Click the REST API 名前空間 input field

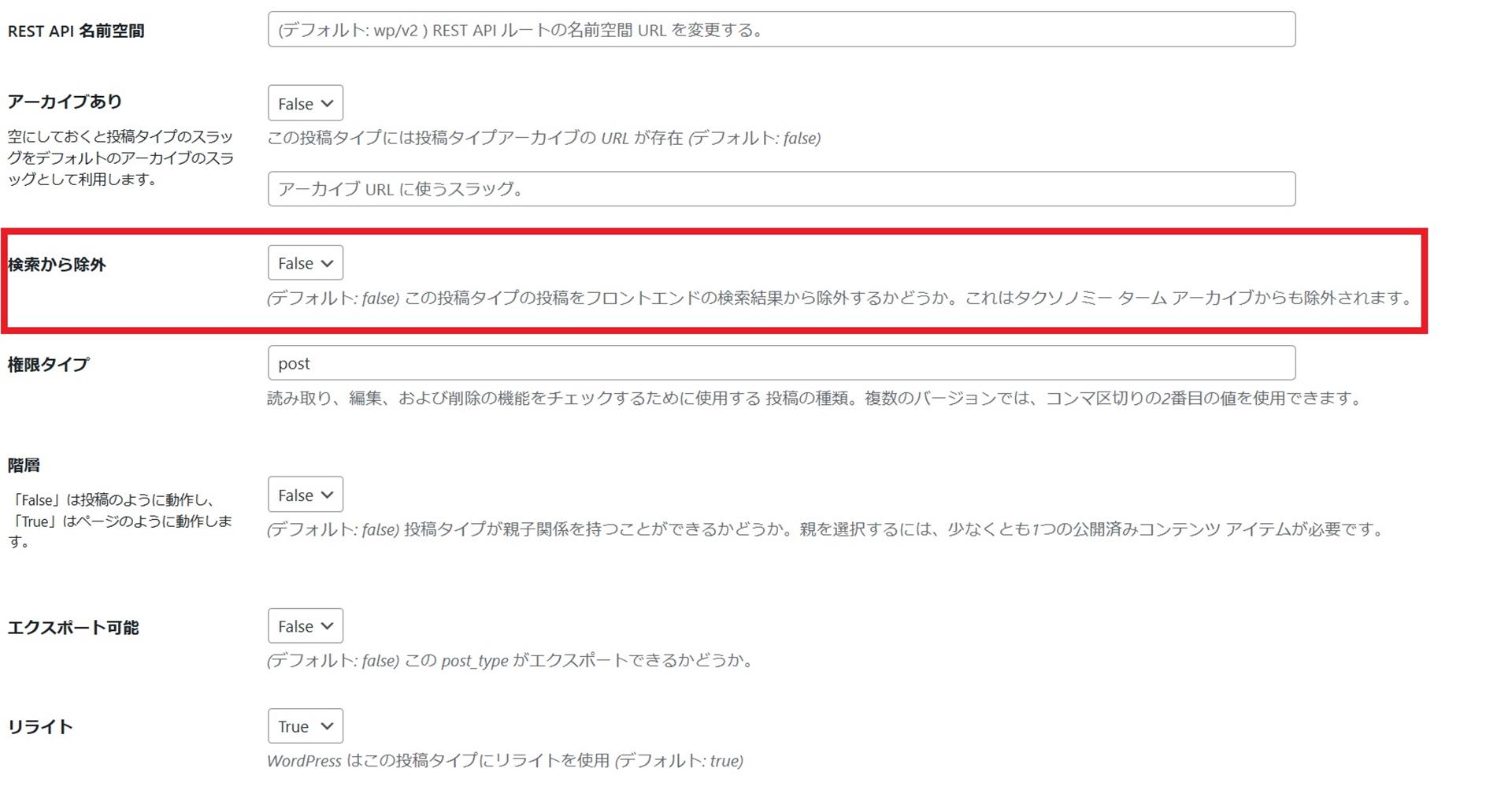[780, 30]
